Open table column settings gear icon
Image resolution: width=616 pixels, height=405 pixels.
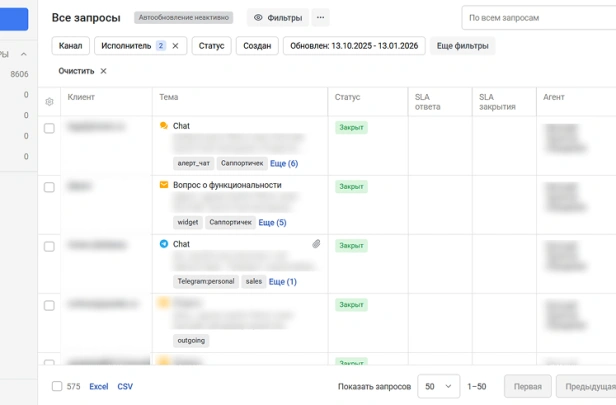pos(49,102)
